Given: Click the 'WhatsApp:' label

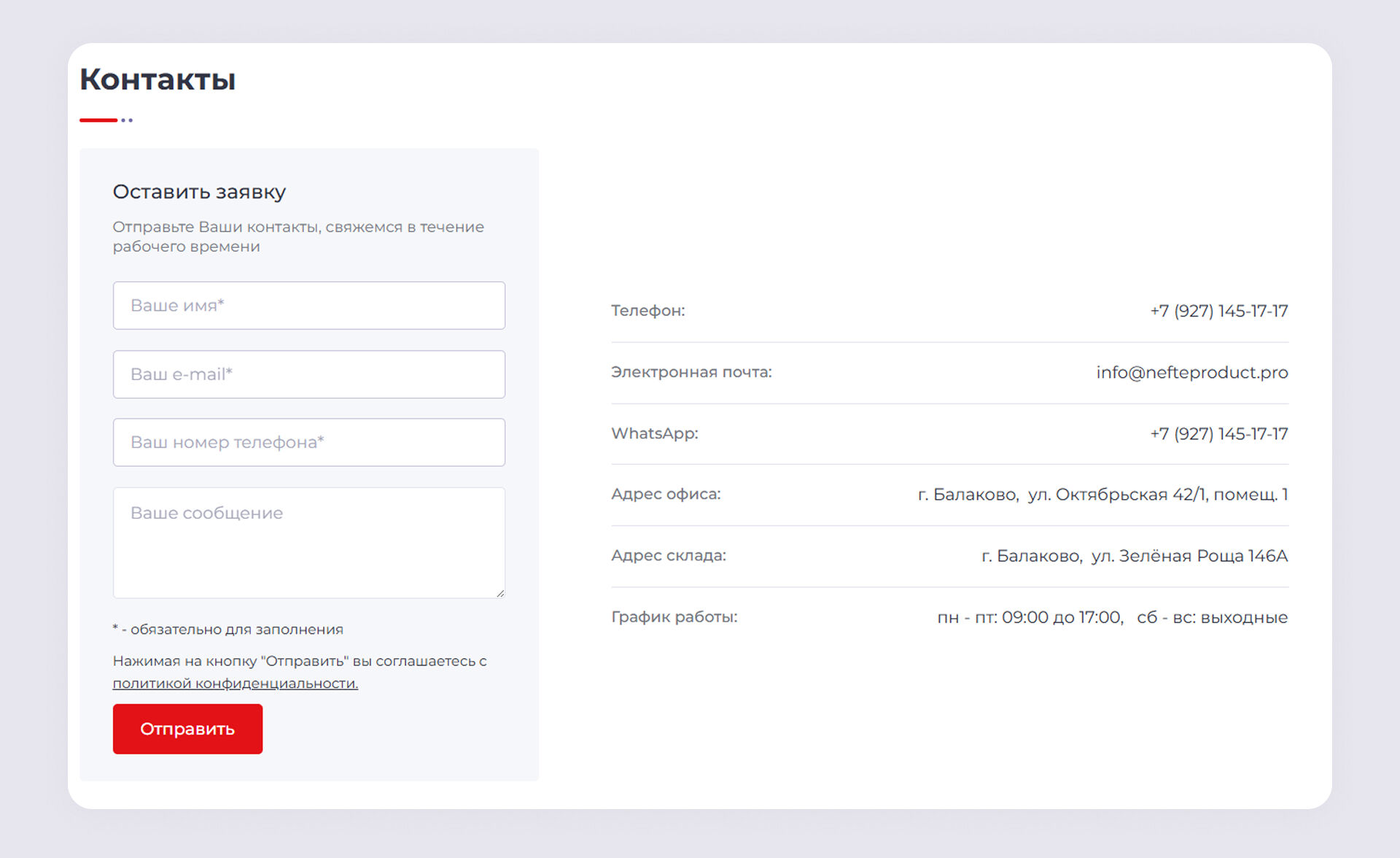Looking at the screenshot, I should click(654, 433).
